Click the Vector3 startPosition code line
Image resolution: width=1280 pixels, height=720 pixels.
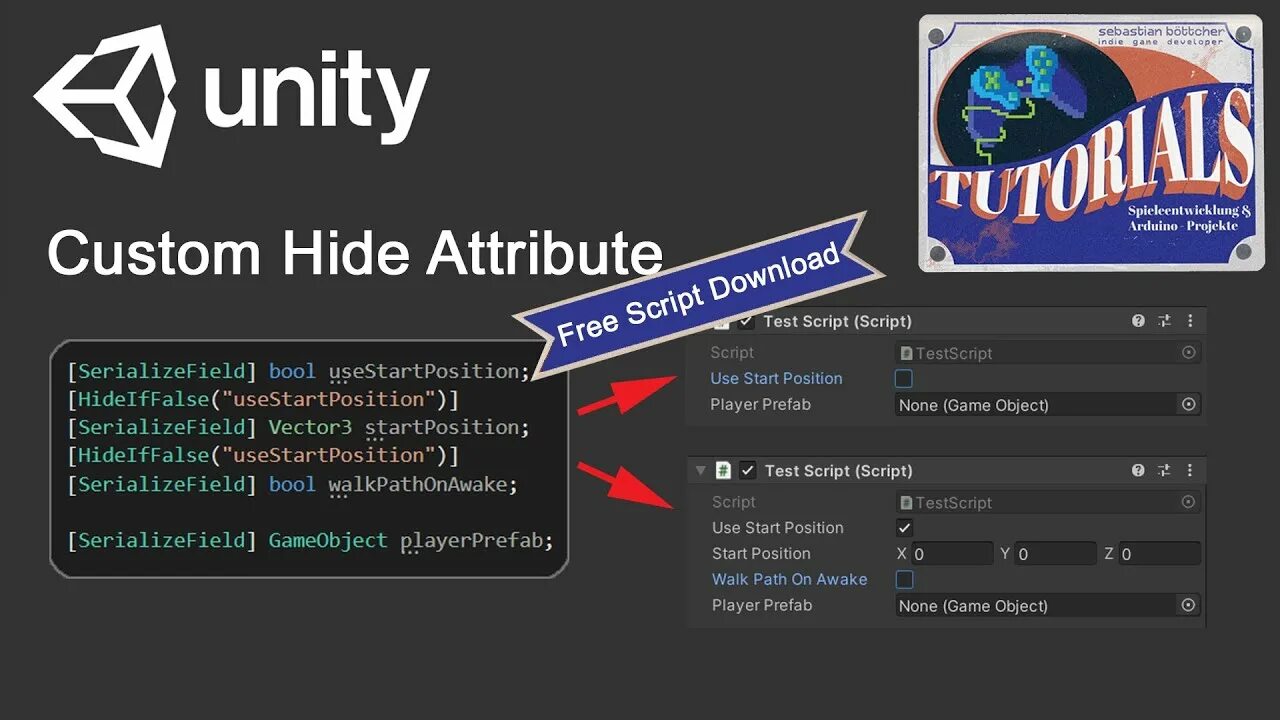click(298, 427)
